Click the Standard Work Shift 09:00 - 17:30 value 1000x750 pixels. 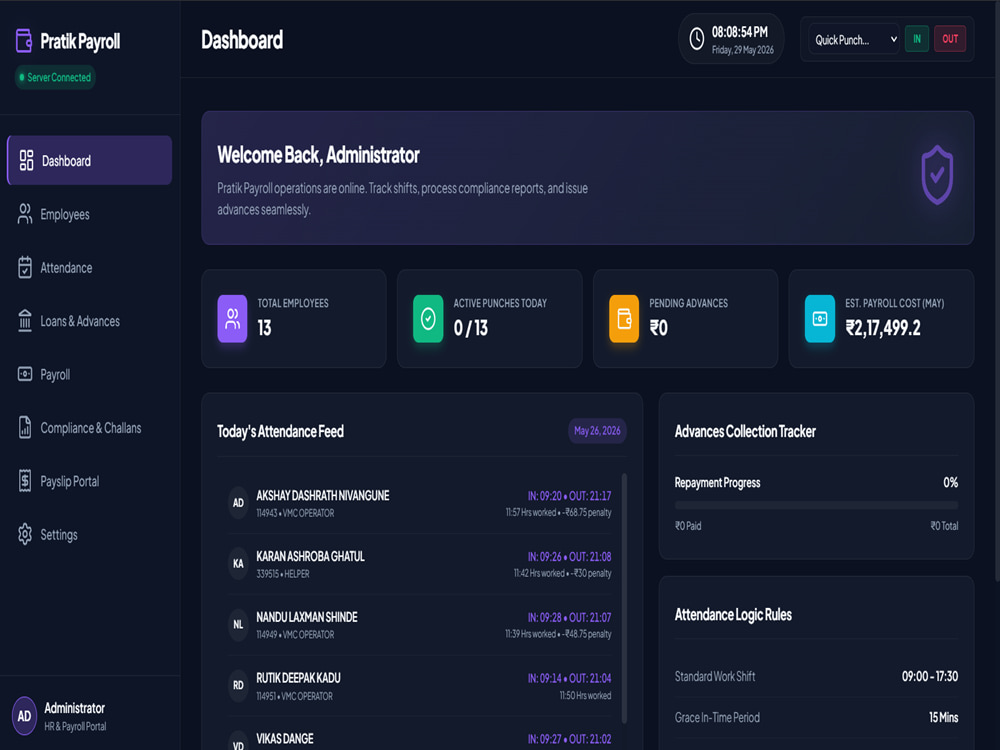pyautogui.click(x=930, y=676)
